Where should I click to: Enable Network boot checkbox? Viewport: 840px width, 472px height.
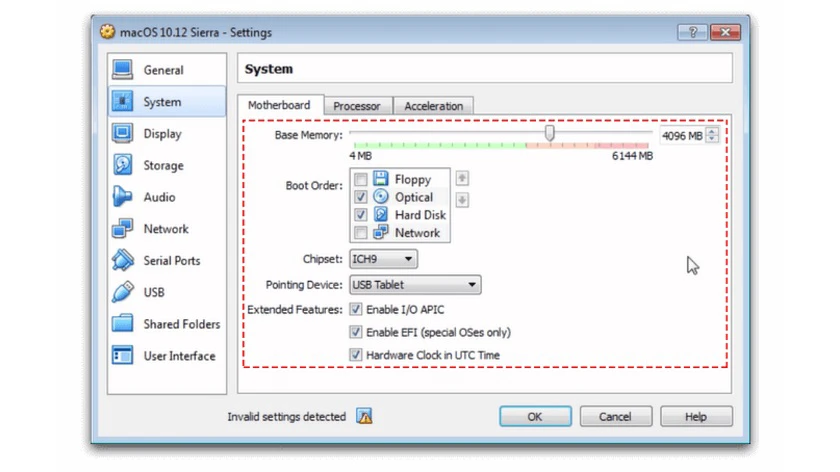tap(361, 233)
